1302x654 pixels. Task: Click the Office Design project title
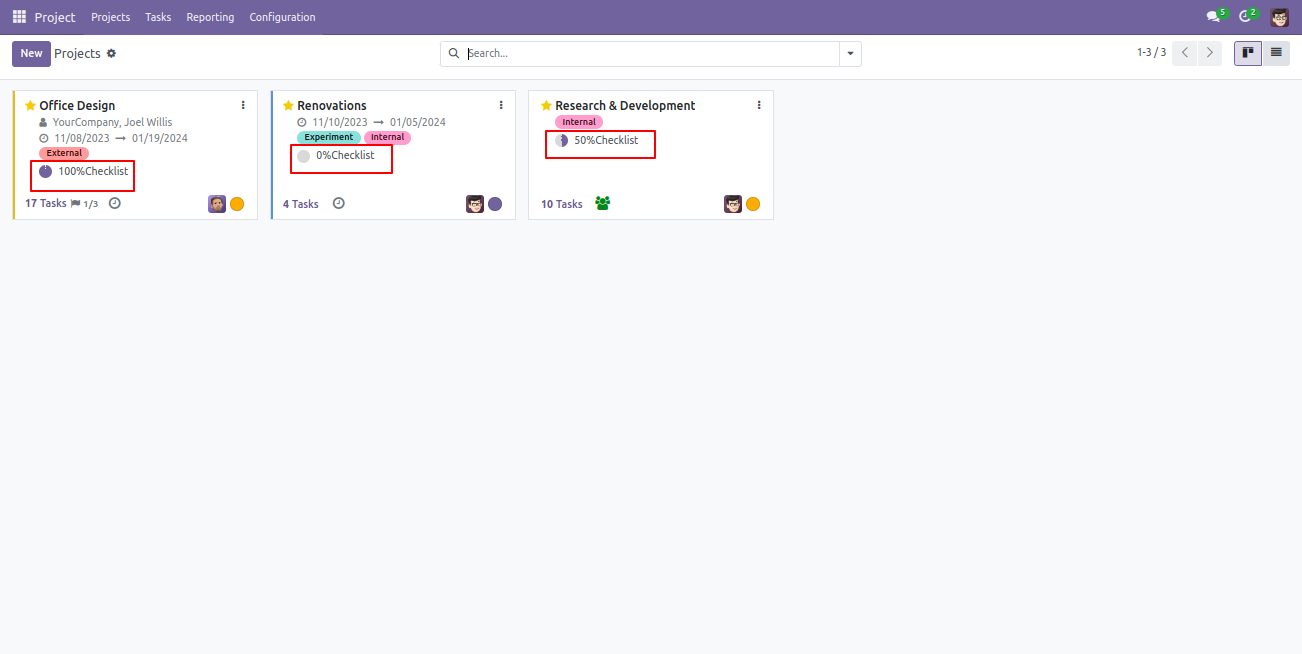(x=77, y=105)
